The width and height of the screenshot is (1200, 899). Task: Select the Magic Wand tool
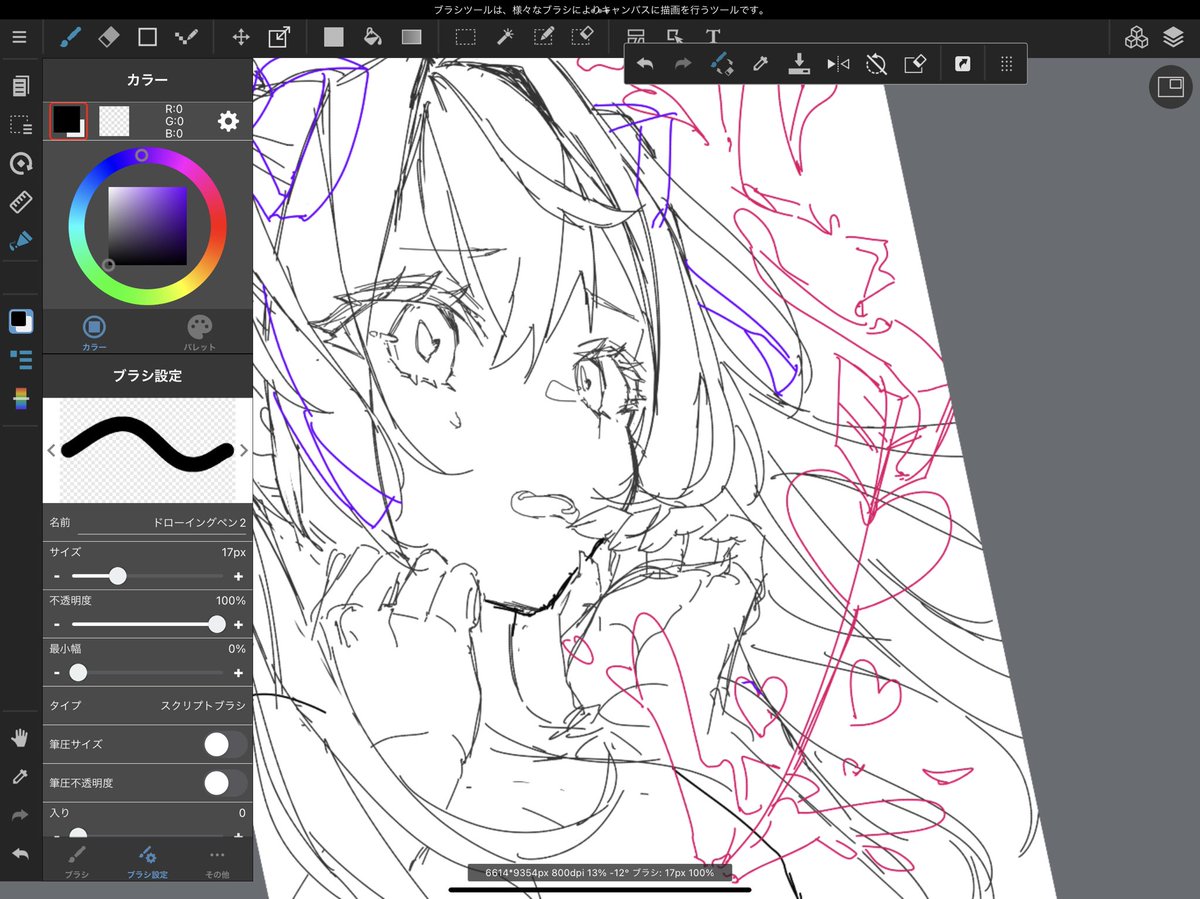[505, 37]
